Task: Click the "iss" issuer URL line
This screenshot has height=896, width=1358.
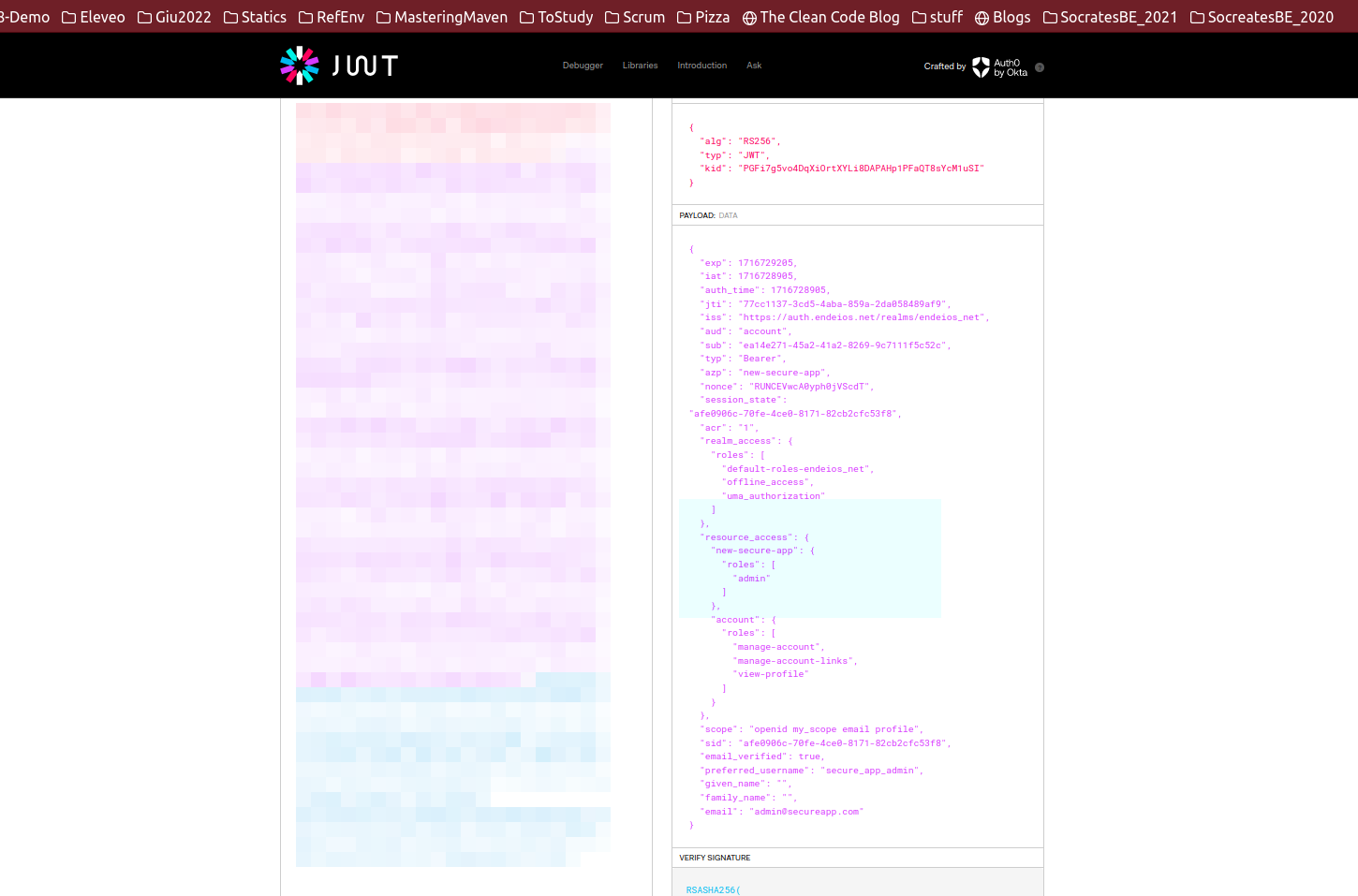Action: pyautogui.click(x=844, y=317)
